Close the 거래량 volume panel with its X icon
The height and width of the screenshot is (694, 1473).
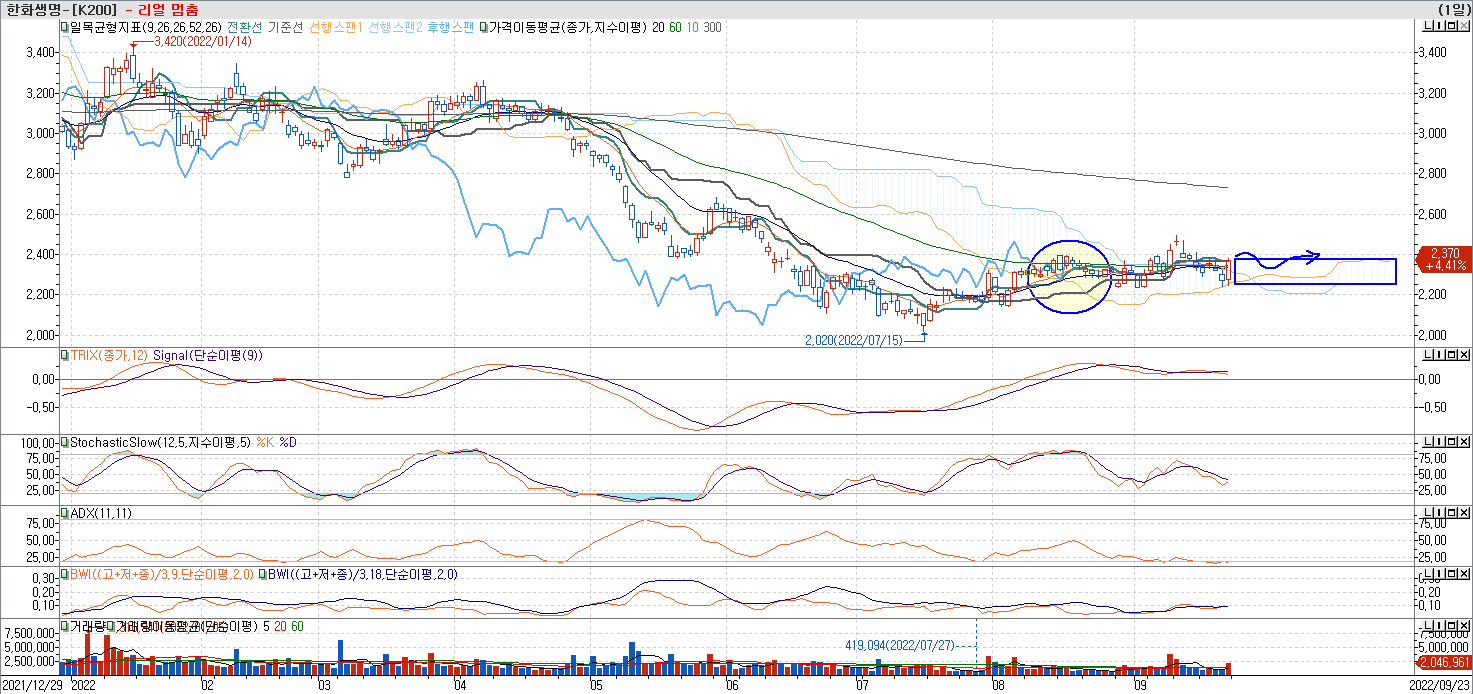click(1464, 626)
